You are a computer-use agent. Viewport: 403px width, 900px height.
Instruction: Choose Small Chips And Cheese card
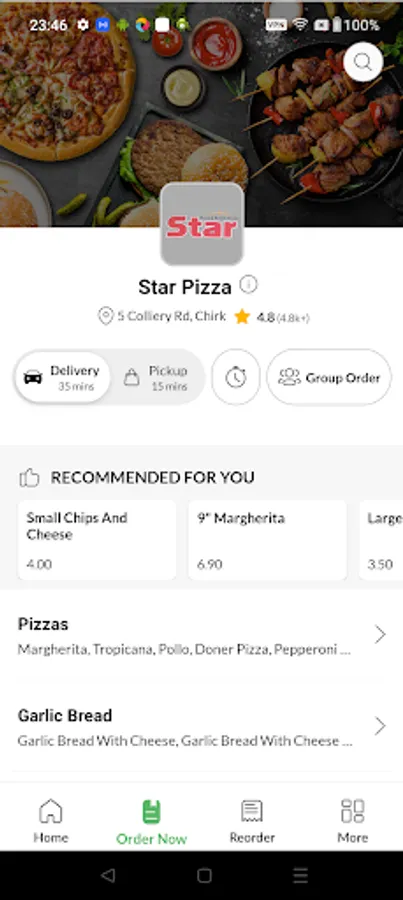(x=97, y=540)
